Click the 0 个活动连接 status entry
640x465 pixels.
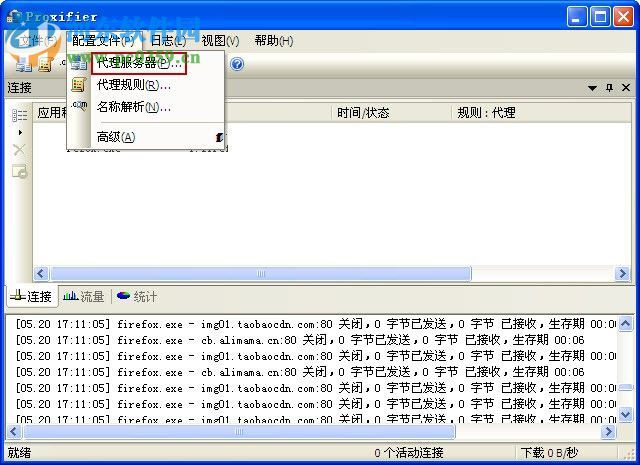tap(409, 452)
